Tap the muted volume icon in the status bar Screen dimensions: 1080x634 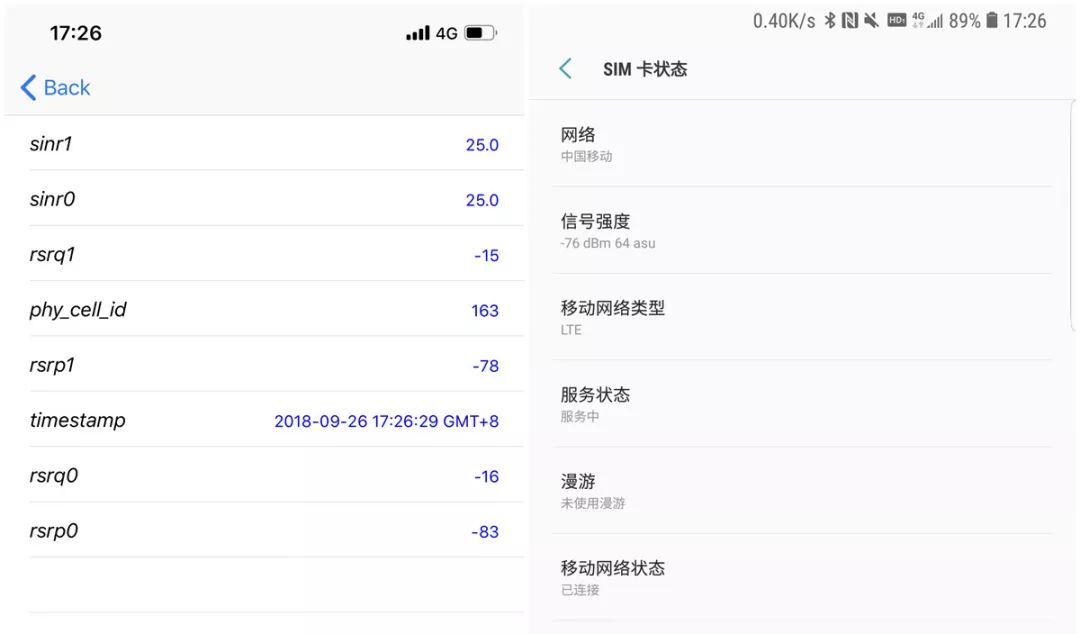(x=870, y=20)
